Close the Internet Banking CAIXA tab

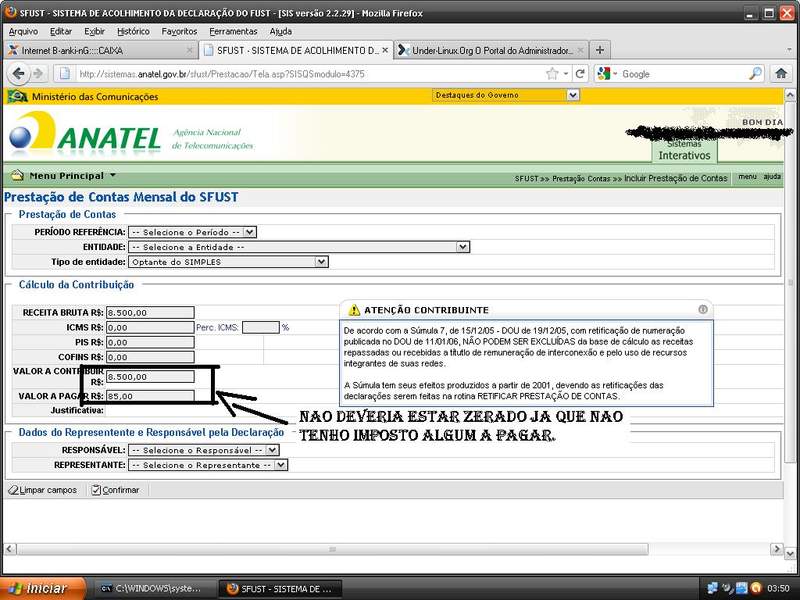189,51
